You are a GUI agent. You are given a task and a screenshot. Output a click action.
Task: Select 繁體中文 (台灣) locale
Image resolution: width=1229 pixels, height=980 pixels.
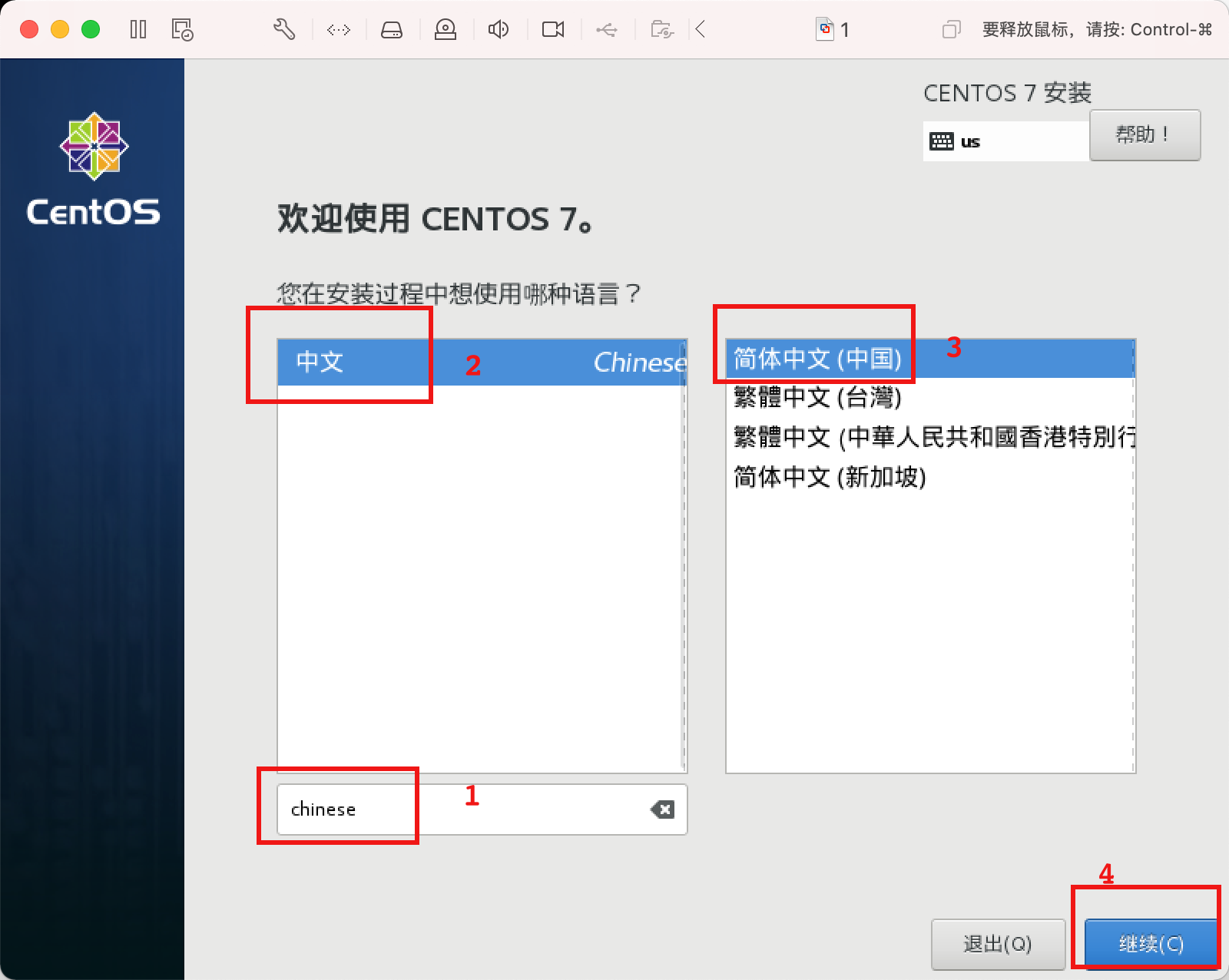(929, 397)
